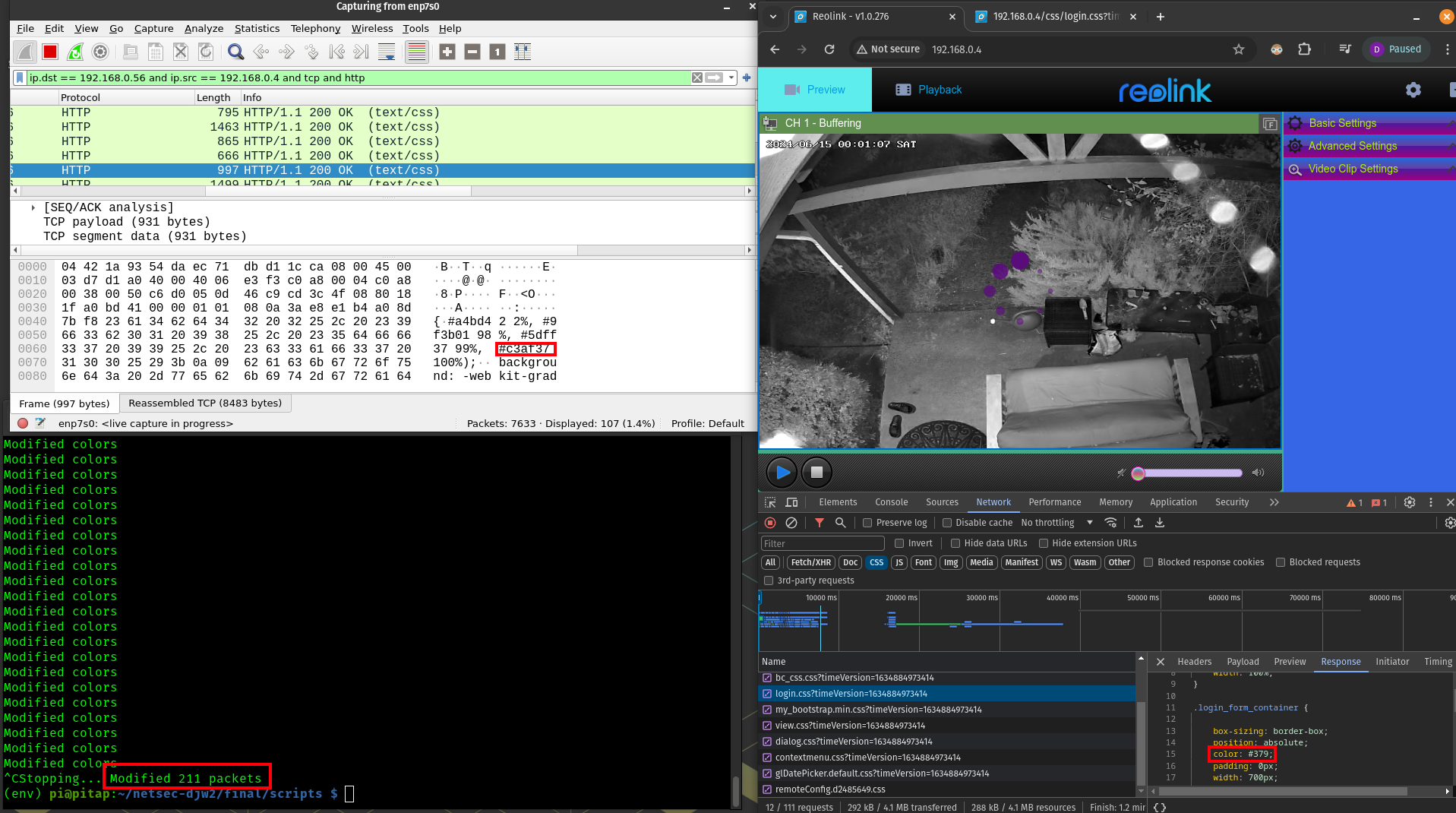Toggle packet list colorize rules icon

coord(416,52)
